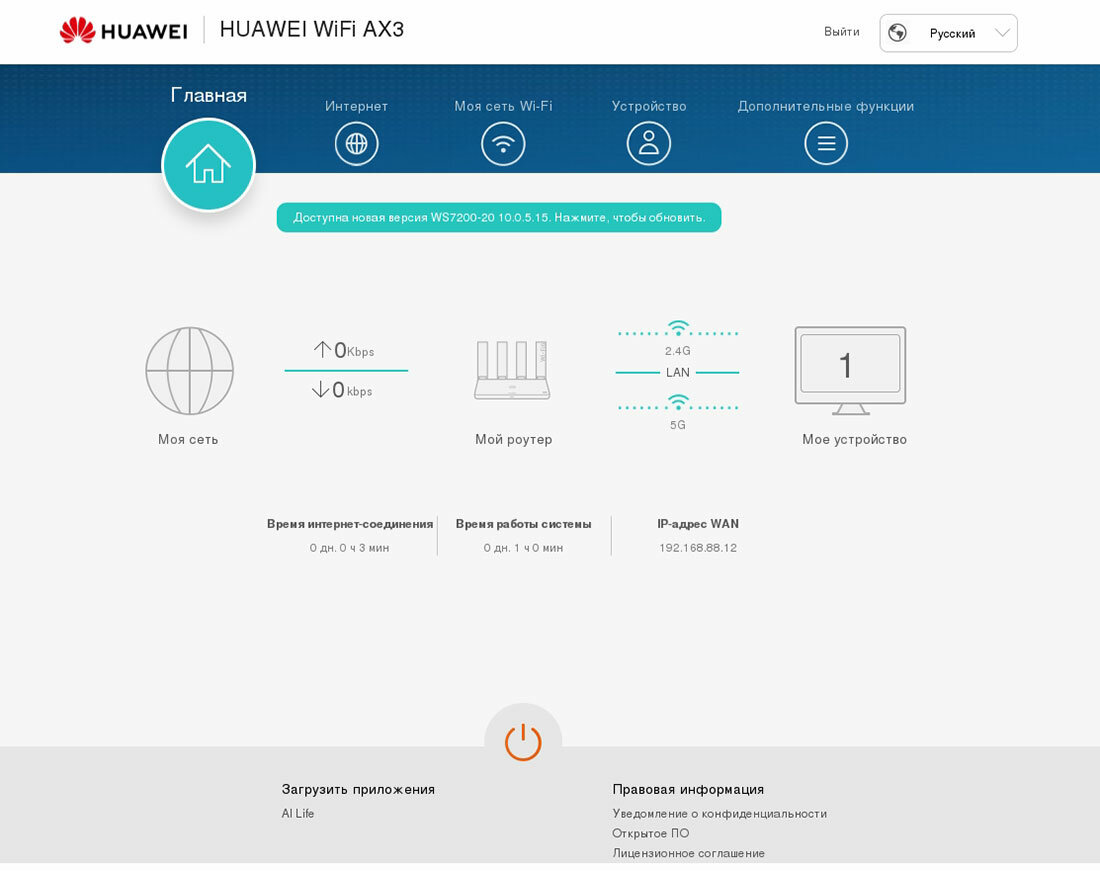This screenshot has width=1100, height=871.
Task: Click the orange power reboot icon
Action: [x=523, y=742]
